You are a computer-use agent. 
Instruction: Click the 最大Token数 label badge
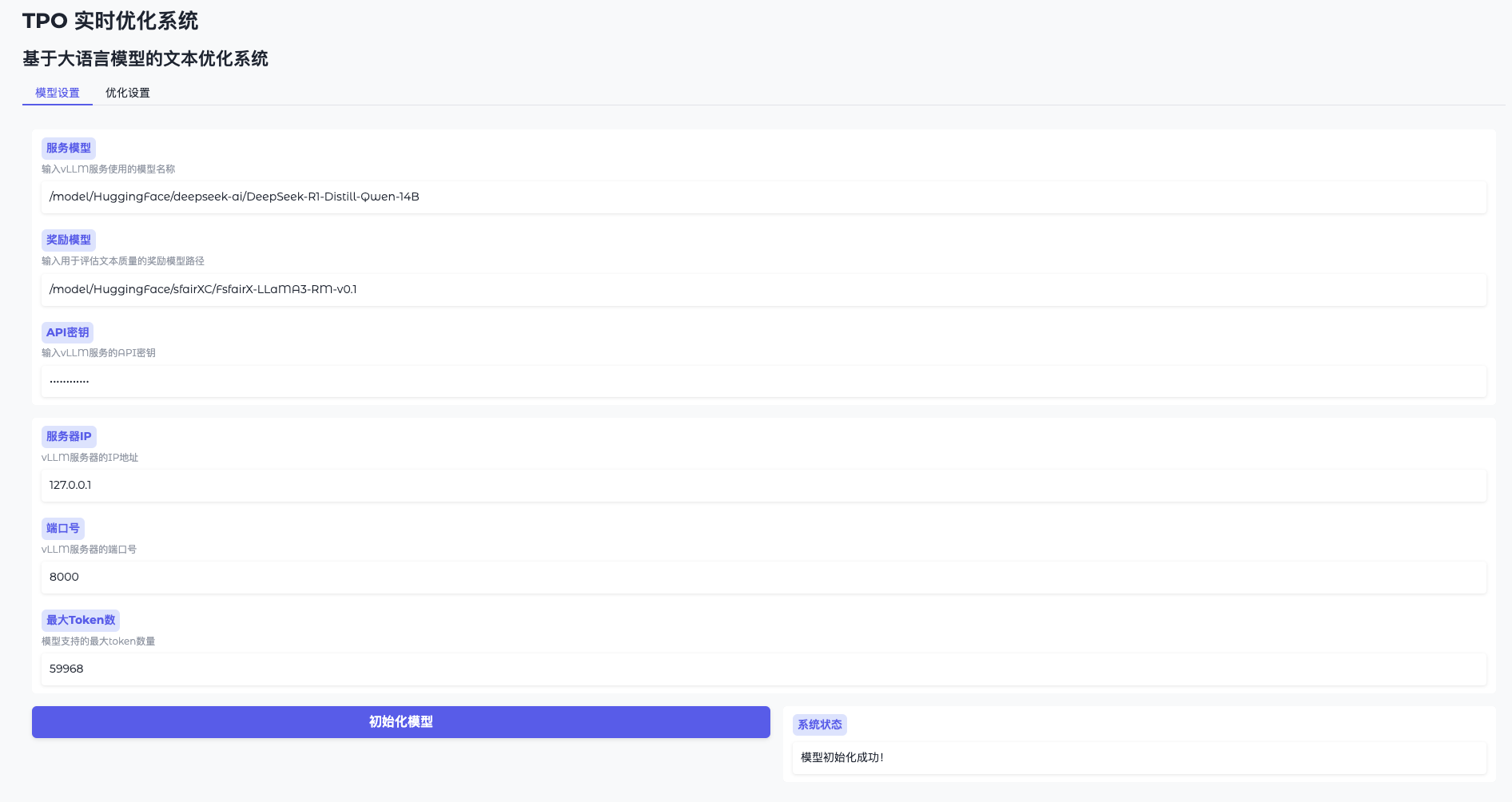78,620
